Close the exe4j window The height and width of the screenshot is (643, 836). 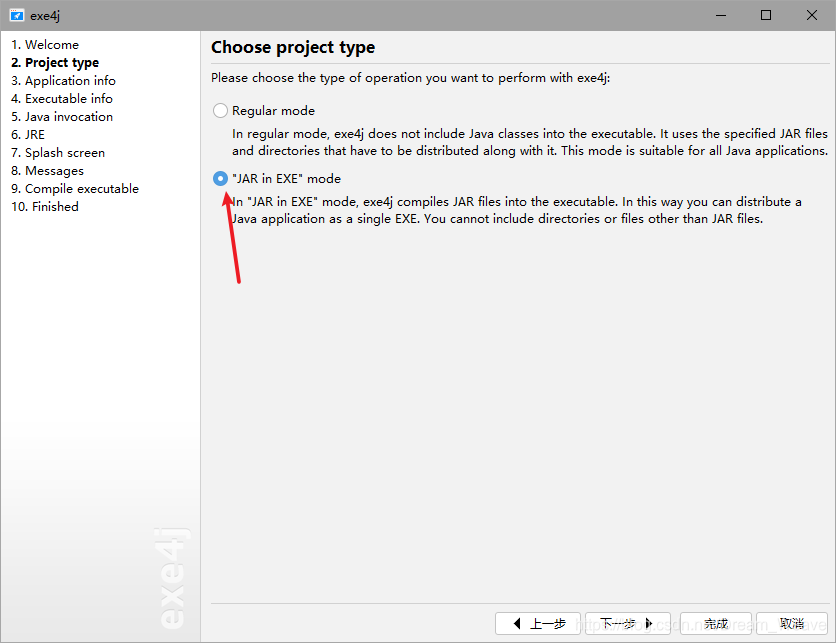pos(811,15)
